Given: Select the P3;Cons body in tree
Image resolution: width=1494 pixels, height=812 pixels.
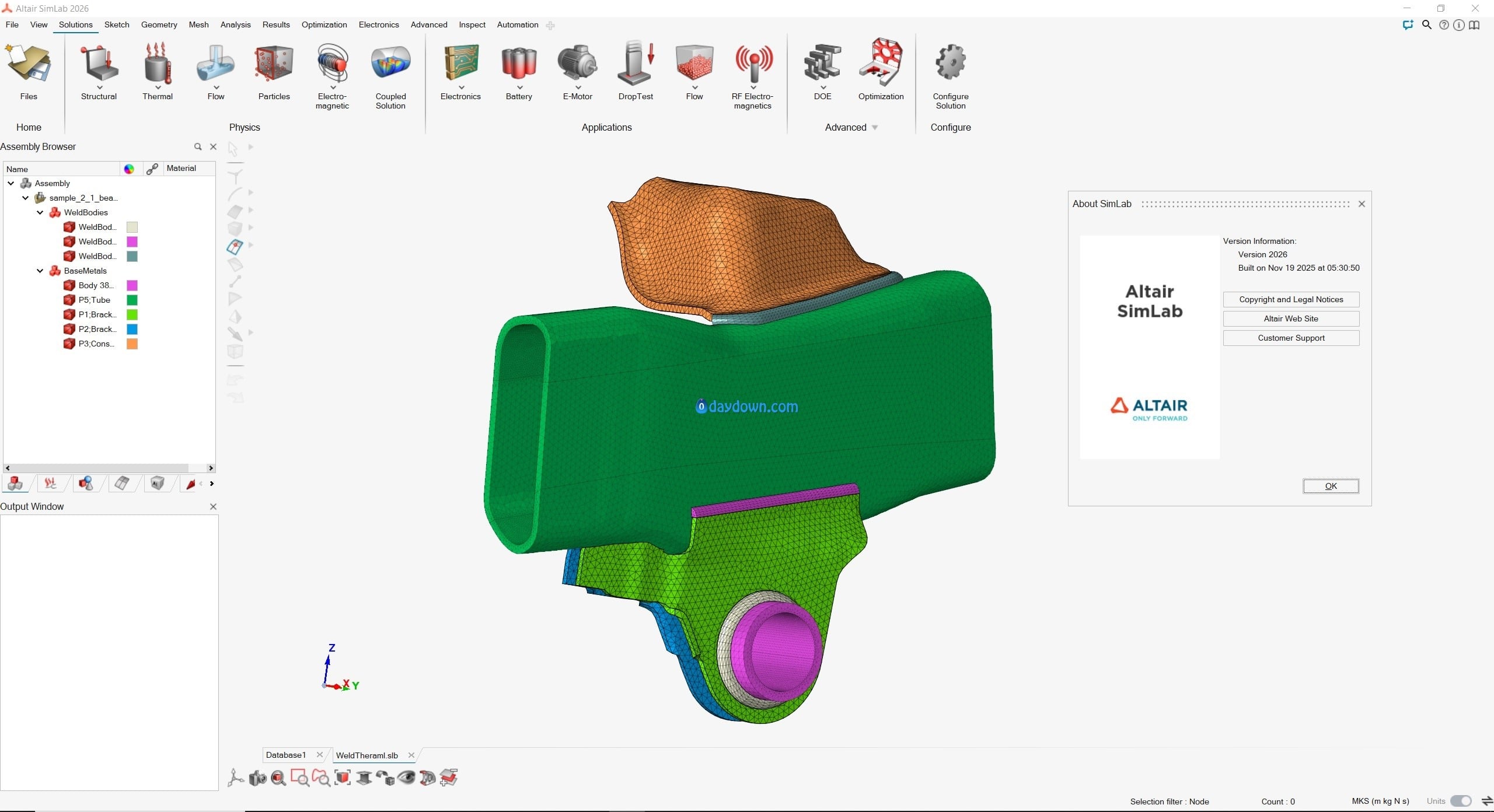Looking at the screenshot, I should tap(96, 344).
